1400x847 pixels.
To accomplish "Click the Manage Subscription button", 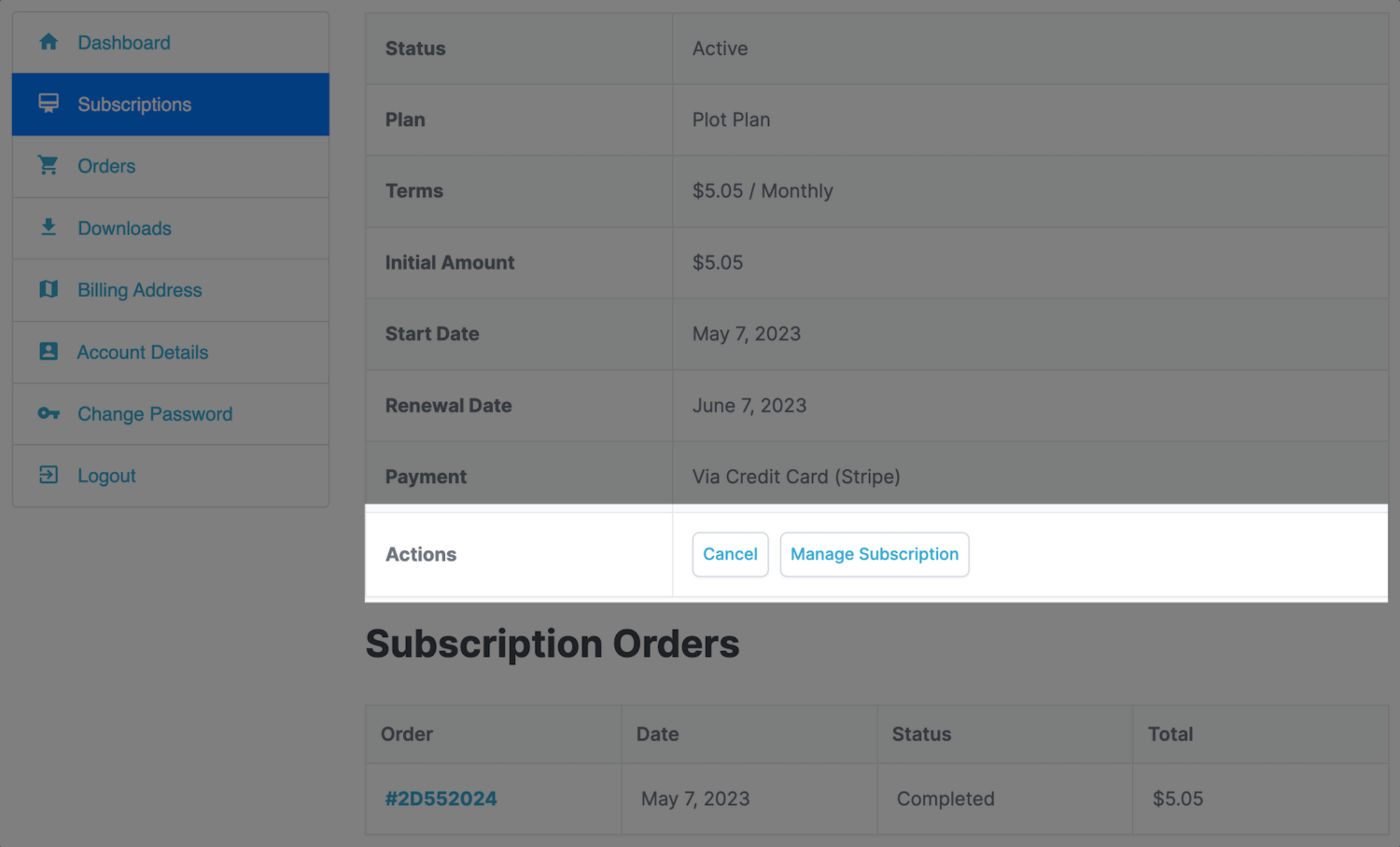I will [x=875, y=554].
